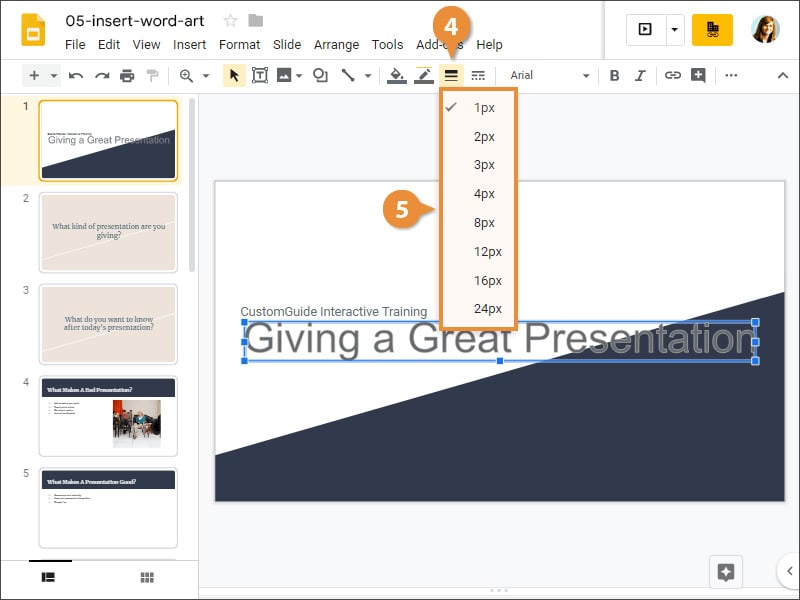Switch to filmstrip view
The width and height of the screenshot is (800, 600).
(48, 577)
